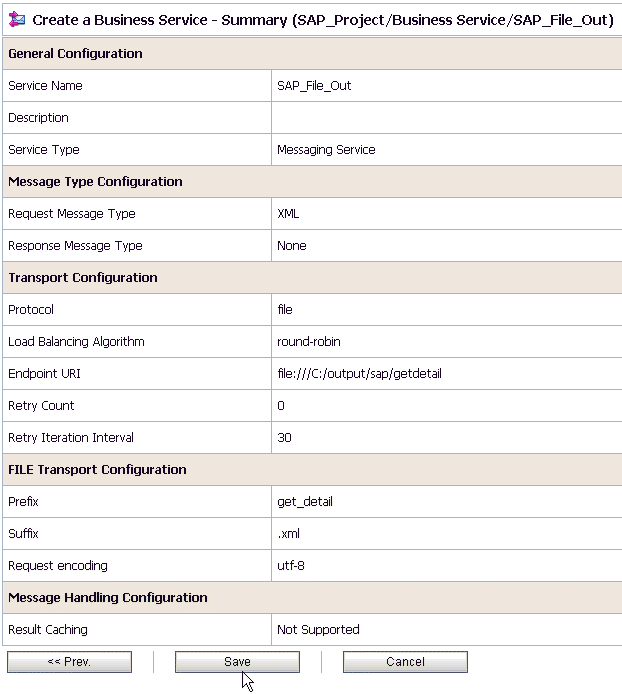
Task: Click the Result Caching Not Supported value
Action: (x=318, y=630)
